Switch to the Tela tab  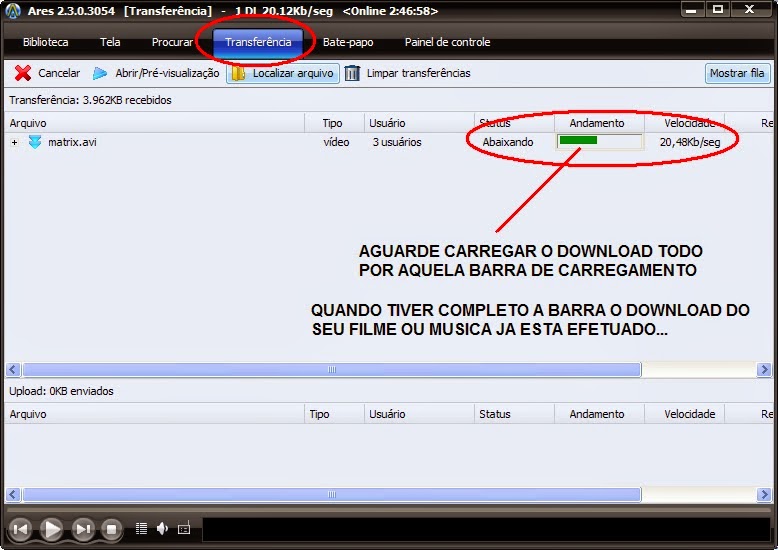click(110, 42)
